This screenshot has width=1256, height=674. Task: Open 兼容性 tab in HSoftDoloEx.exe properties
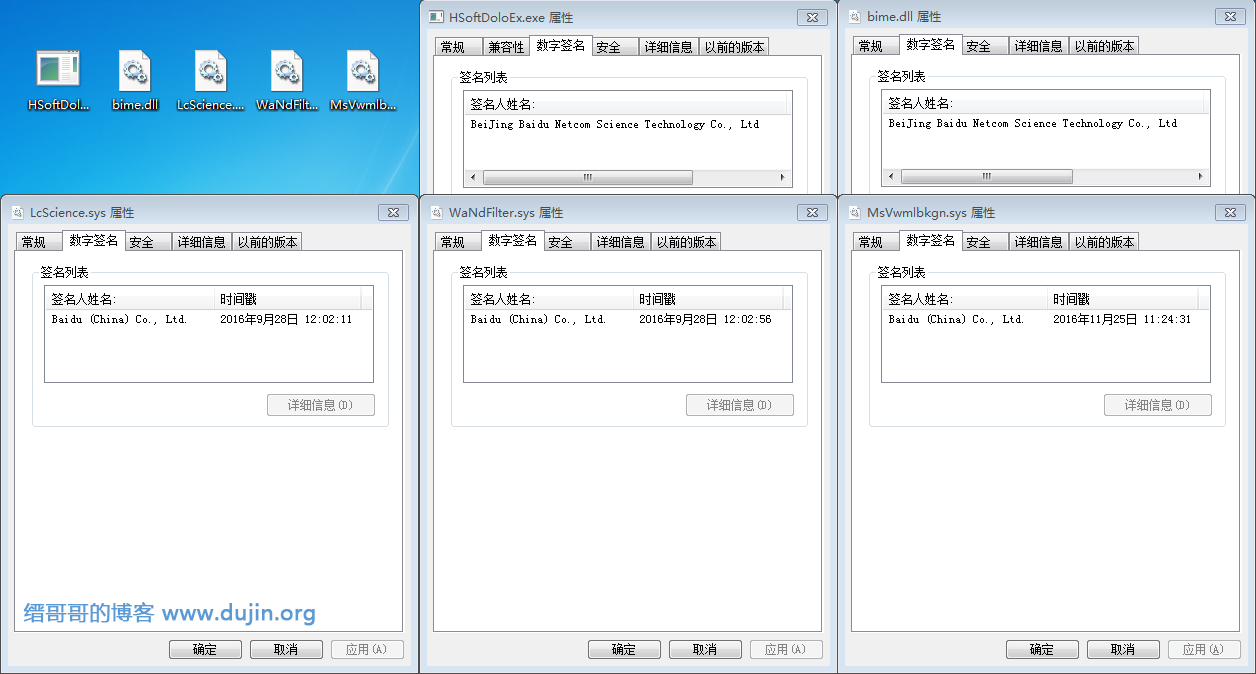click(505, 47)
